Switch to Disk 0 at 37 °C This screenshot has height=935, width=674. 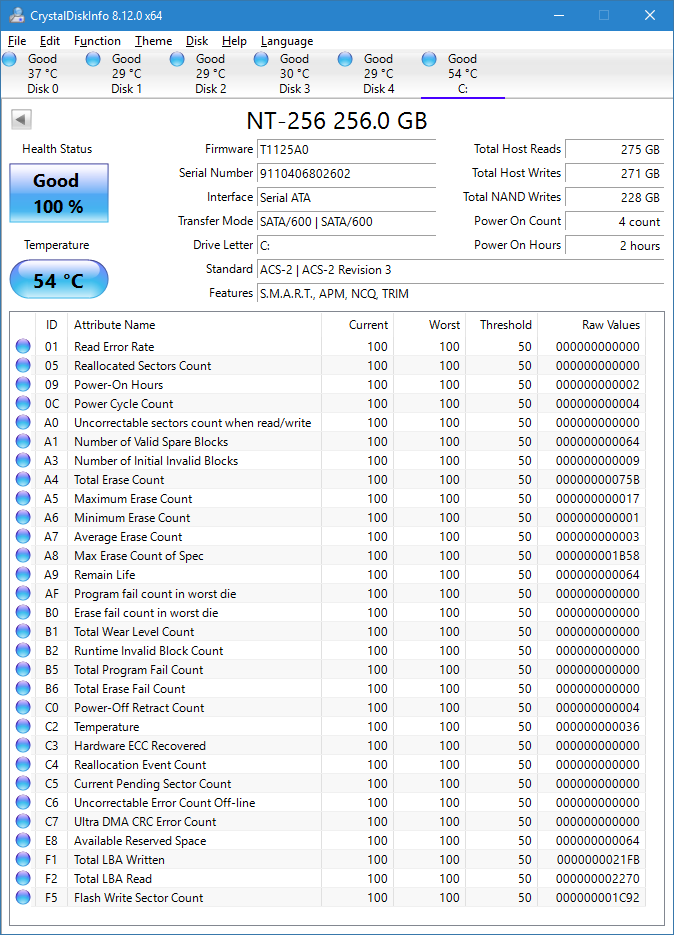tap(42, 74)
